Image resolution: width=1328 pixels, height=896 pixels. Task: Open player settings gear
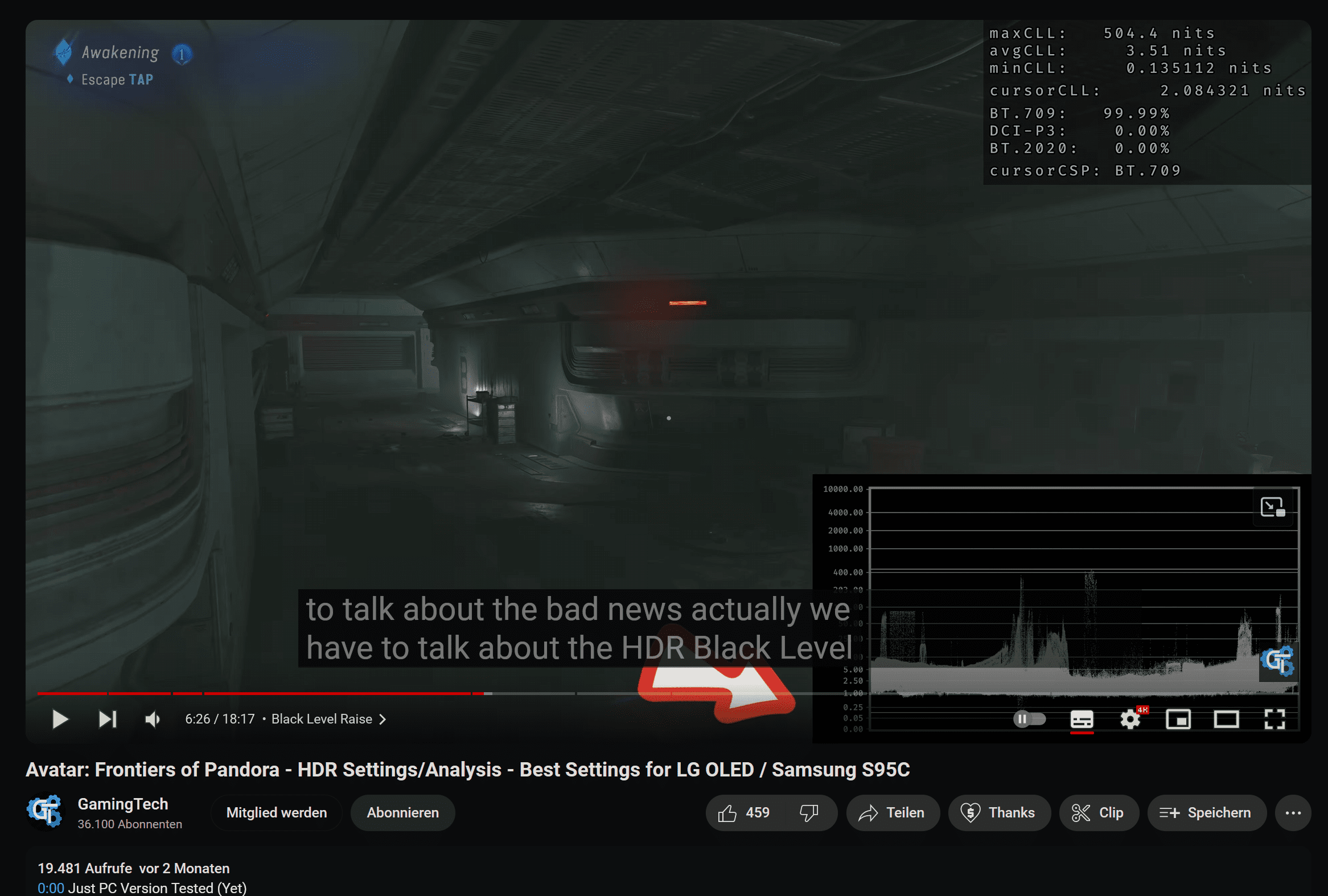click(1130, 719)
